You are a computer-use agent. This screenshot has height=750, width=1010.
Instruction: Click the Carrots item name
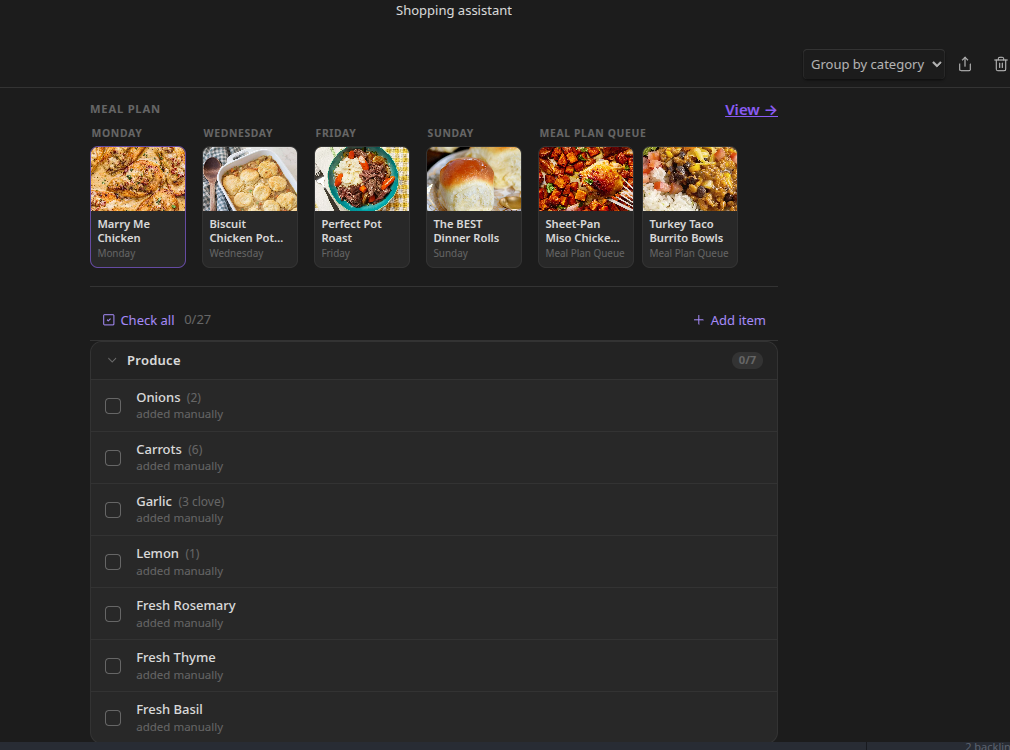pos(159,450)
